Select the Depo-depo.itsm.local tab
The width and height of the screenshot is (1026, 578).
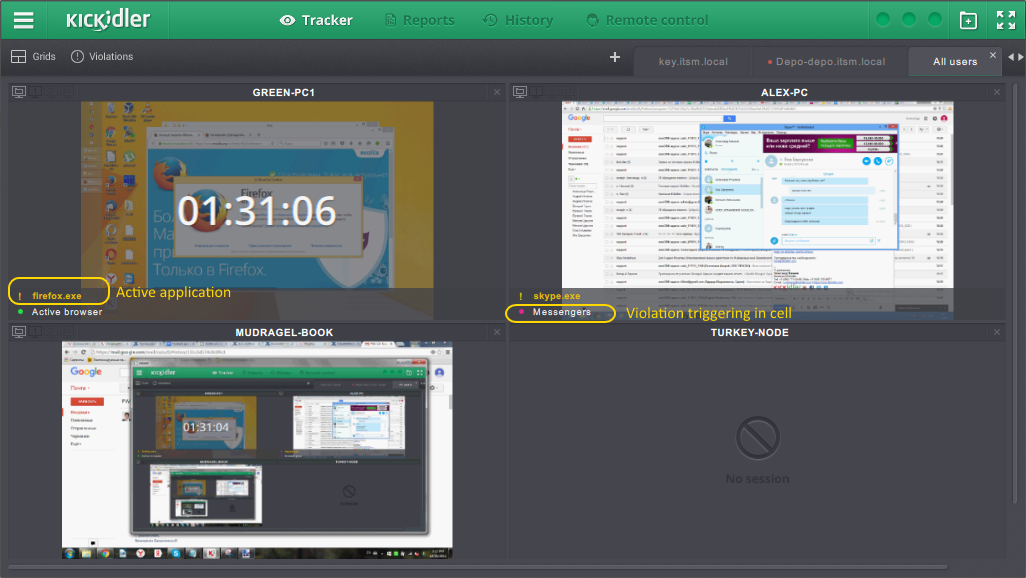pos(830,62)
